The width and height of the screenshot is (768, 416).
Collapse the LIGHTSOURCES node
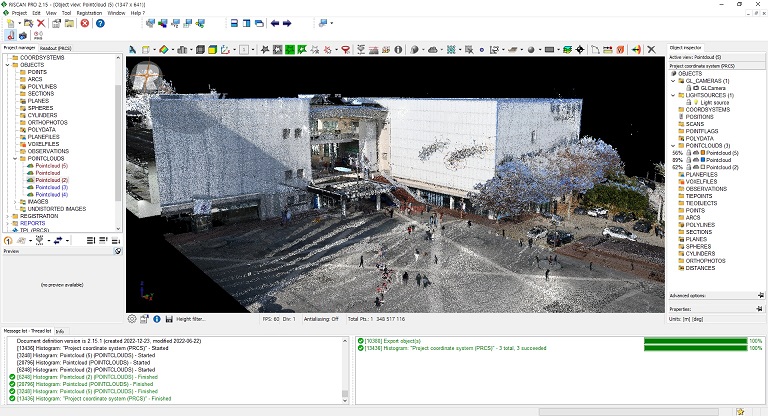[673, 95]
